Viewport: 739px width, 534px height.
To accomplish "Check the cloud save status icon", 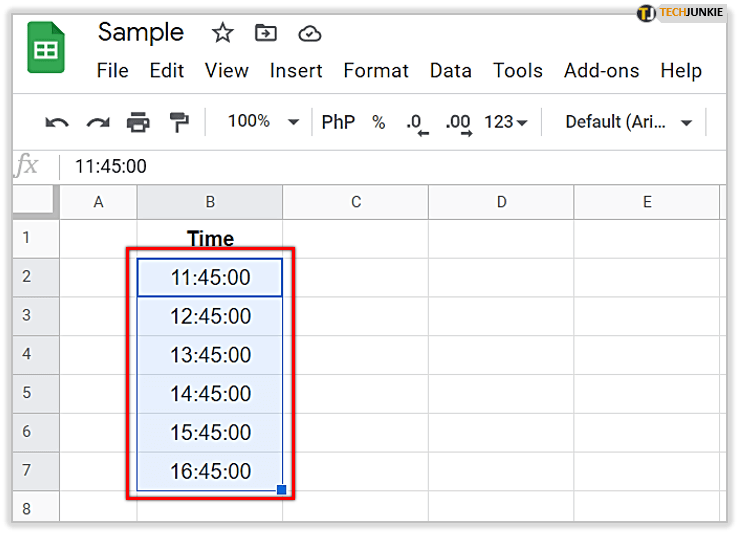I will 310,33.
